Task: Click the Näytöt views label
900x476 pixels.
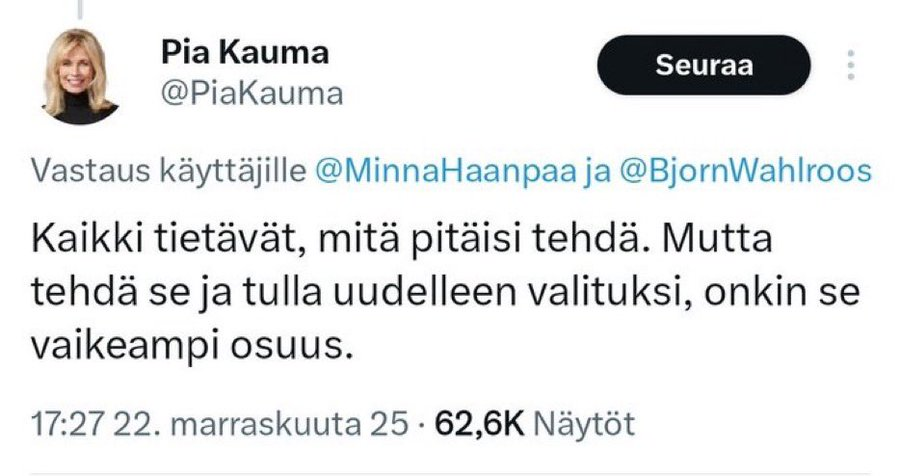Action: 586,423
